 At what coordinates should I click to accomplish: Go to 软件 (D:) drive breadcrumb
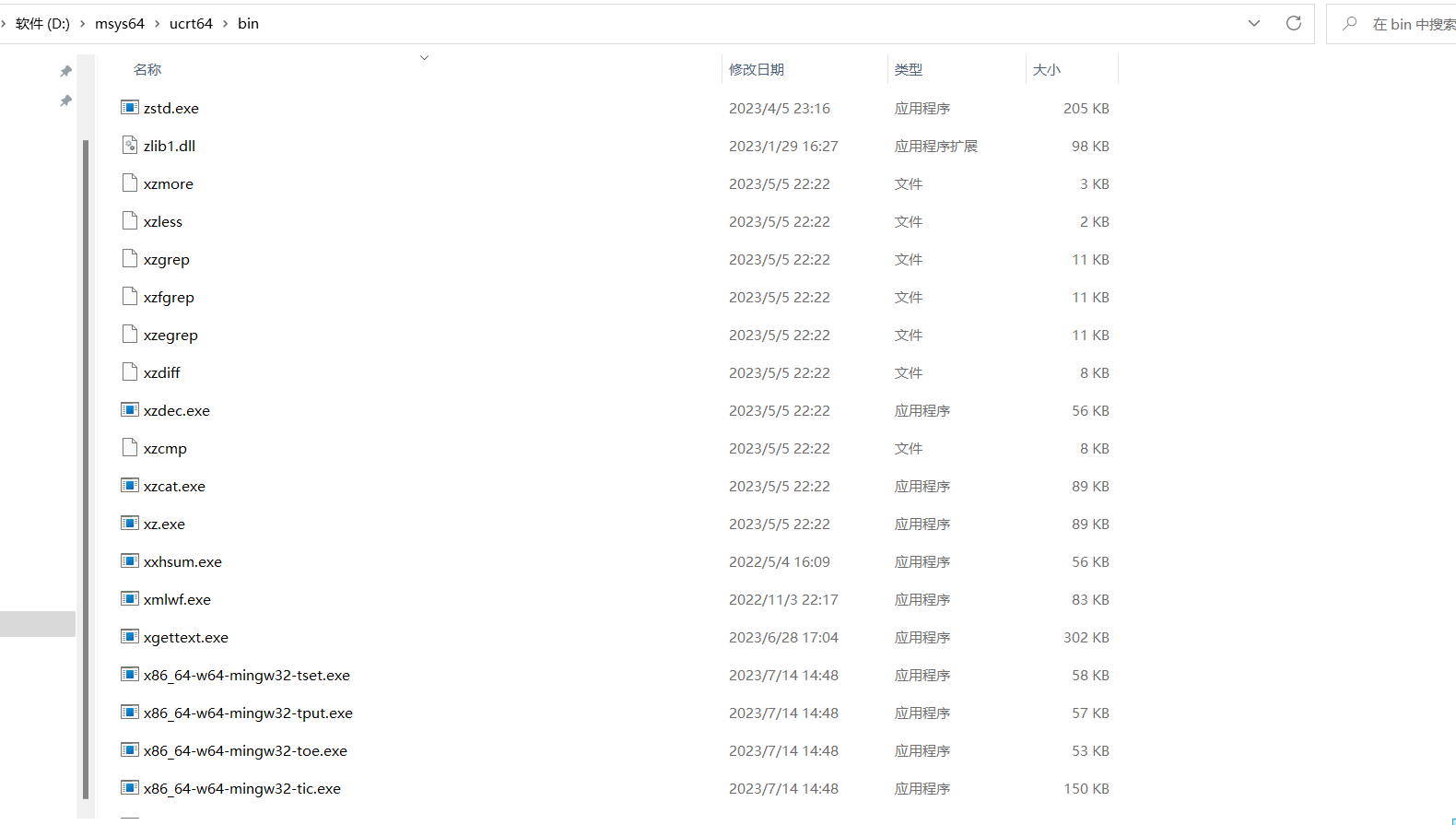[42, 24]
